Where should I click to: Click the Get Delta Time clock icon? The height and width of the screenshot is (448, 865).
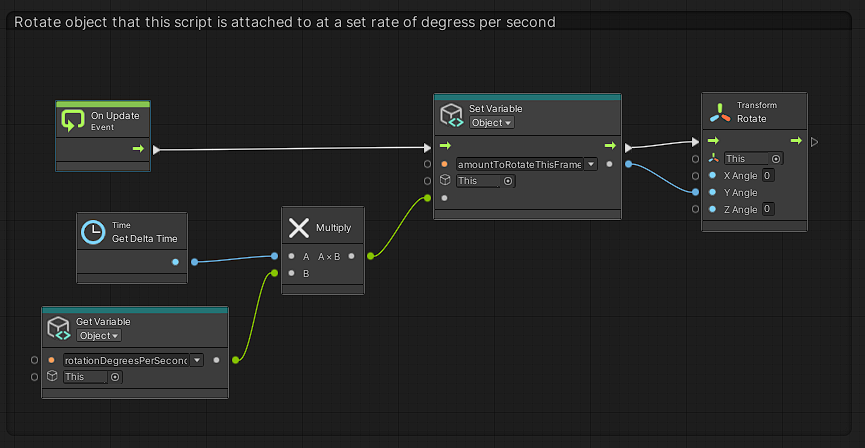pyautogui.click(x=93, y=232)
